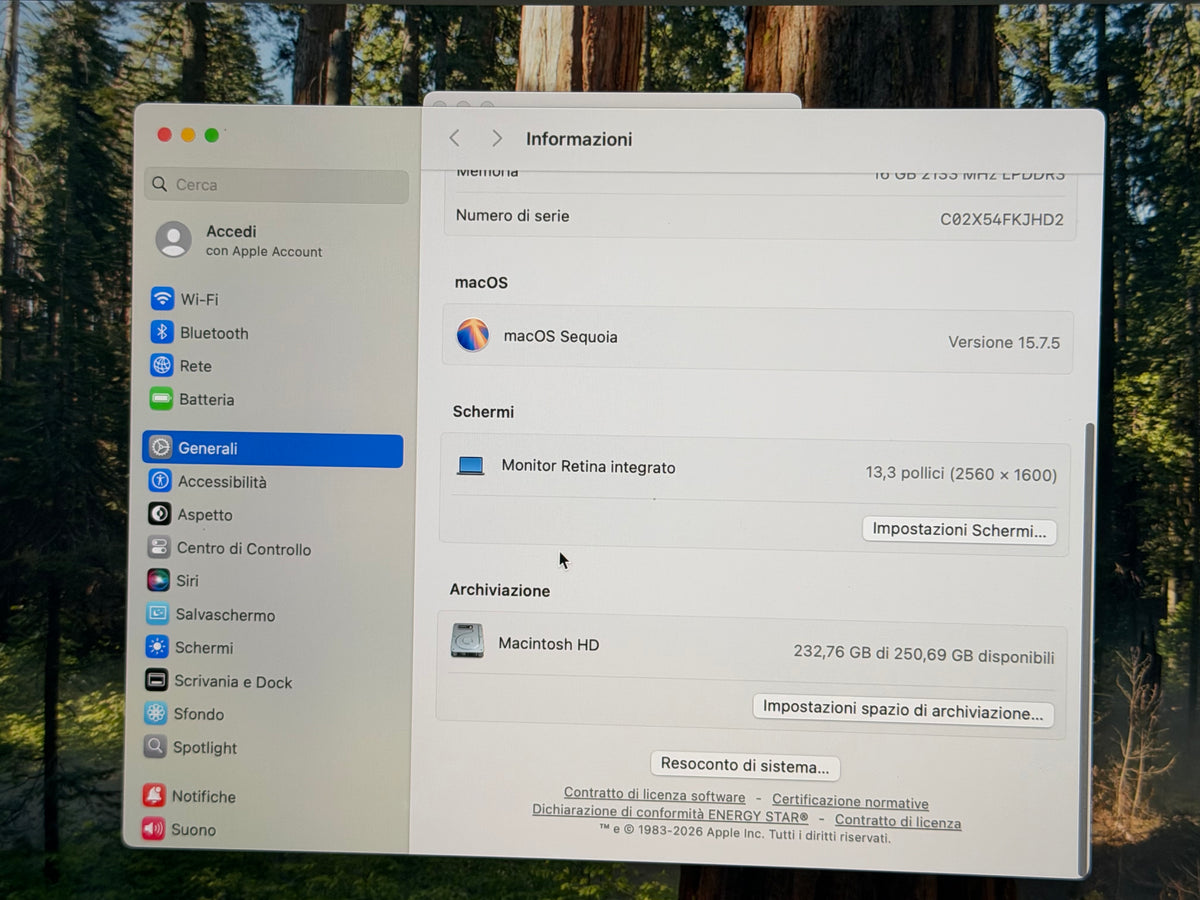Open Impostazioni spazio di archiviazione
This screenshot has width=1200, height=900.
pyautogui.click(x=903, y=712)
